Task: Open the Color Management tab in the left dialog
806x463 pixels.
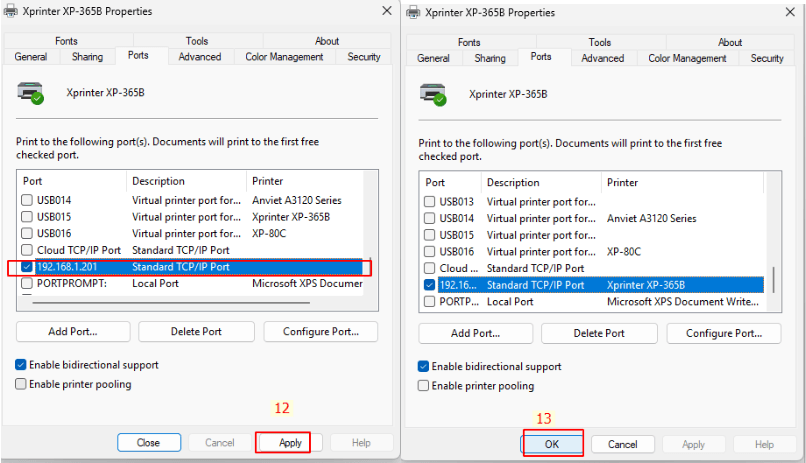Action: click(x=284, y=57)
